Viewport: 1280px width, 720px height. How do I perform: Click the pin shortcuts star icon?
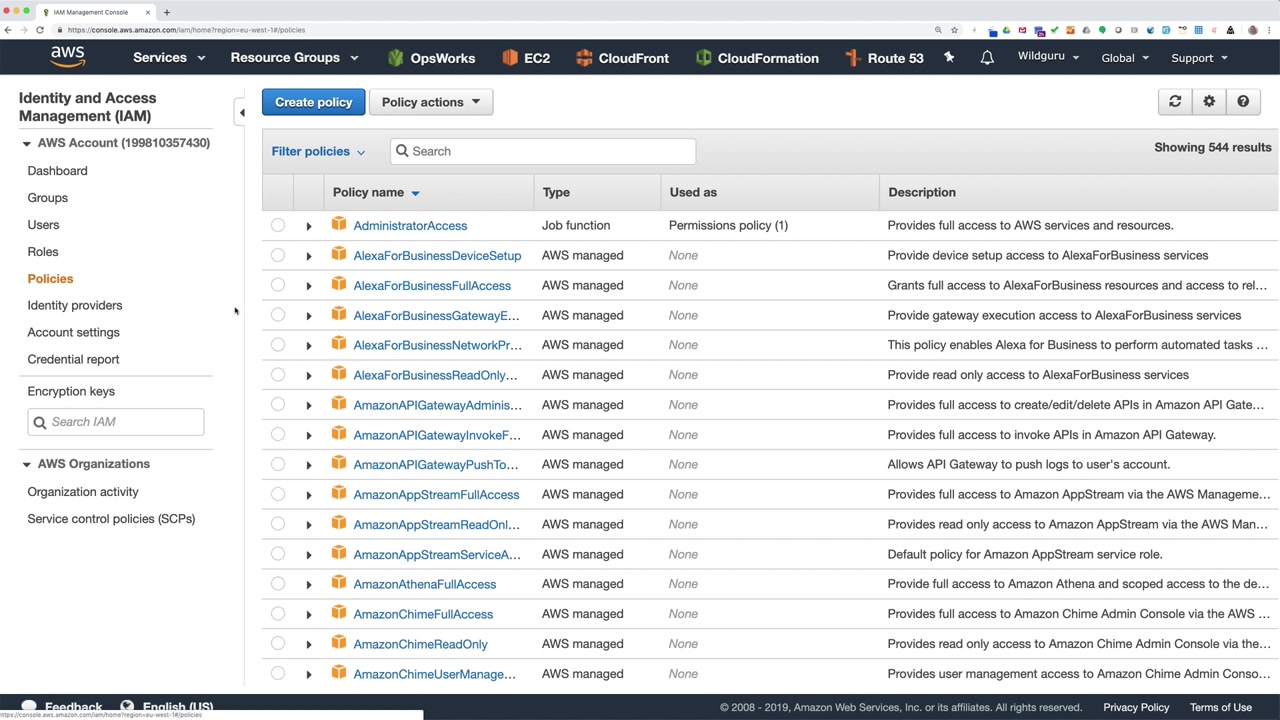(x=949, y=58)
